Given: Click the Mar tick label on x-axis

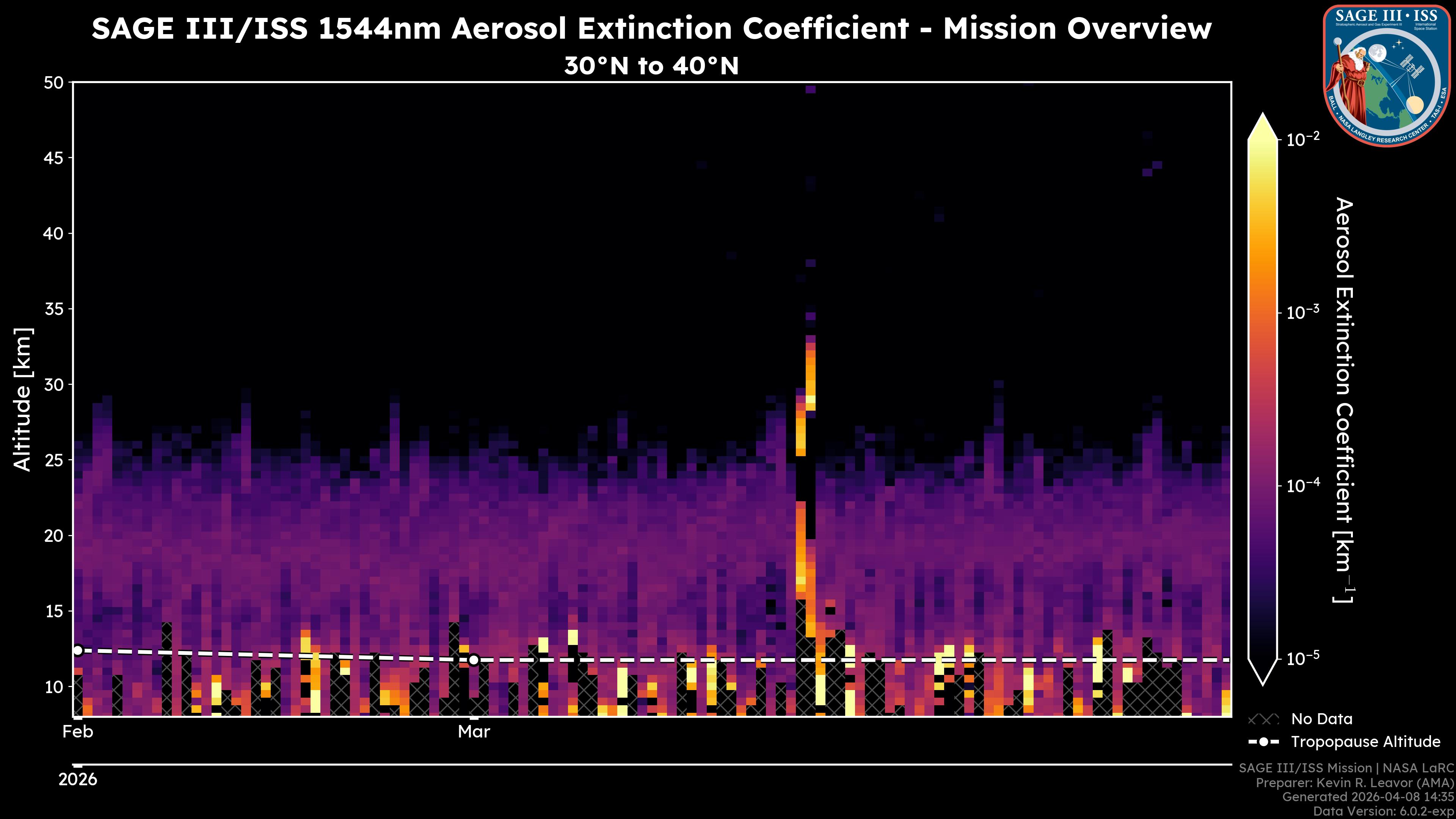Looking at the screenshot, I should click(x=474, y=731).
